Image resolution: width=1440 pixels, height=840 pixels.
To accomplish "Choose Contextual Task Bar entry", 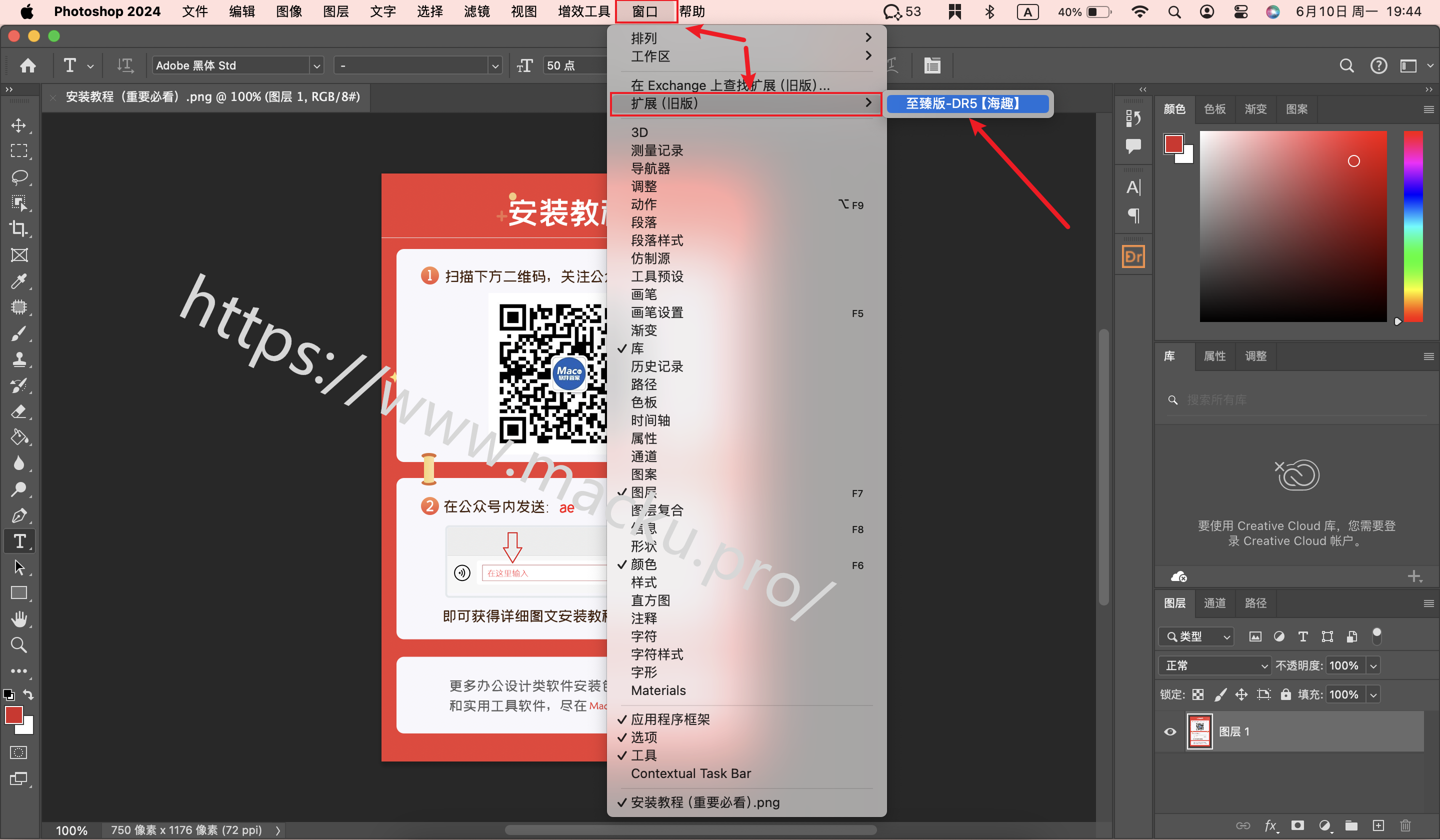I will pos(746,773).
